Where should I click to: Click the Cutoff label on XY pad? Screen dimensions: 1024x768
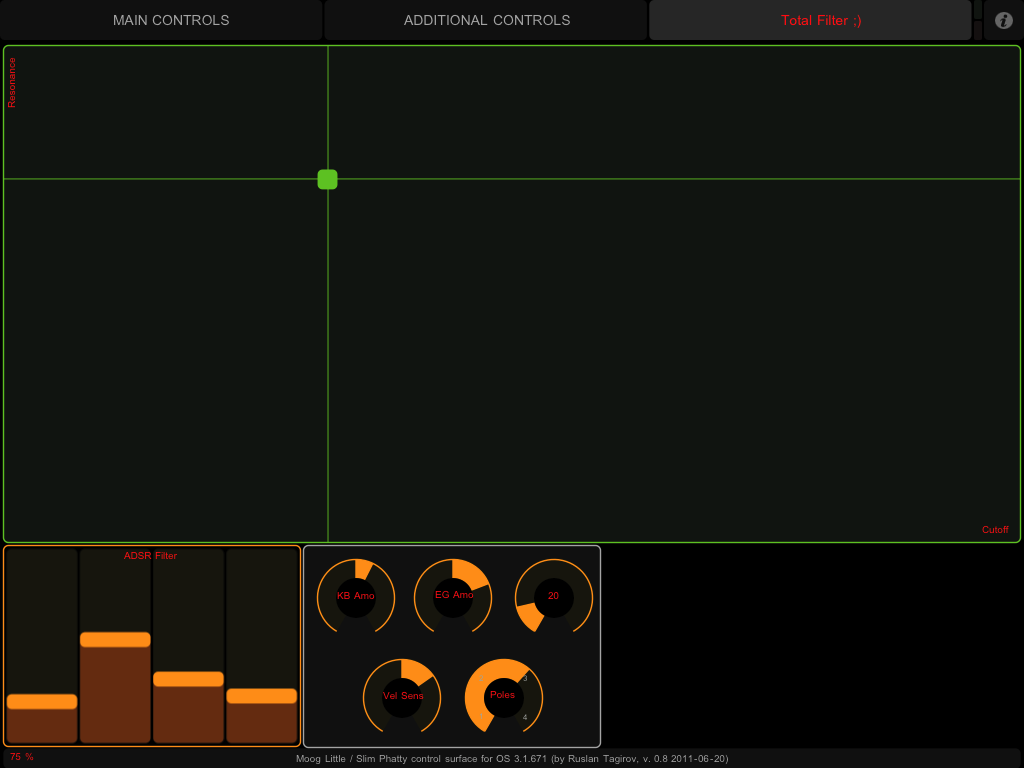point(994,530)
